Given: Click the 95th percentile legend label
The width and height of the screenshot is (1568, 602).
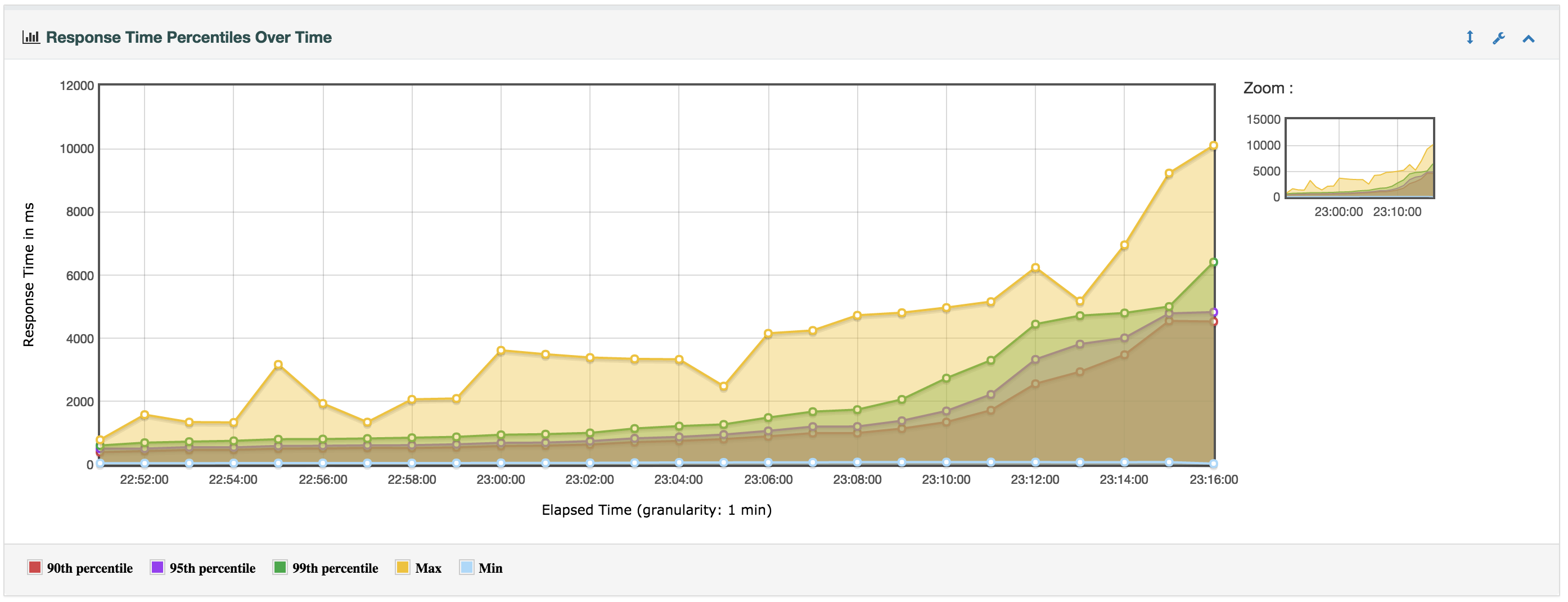Looking at the screenshot, I should 213,568.
